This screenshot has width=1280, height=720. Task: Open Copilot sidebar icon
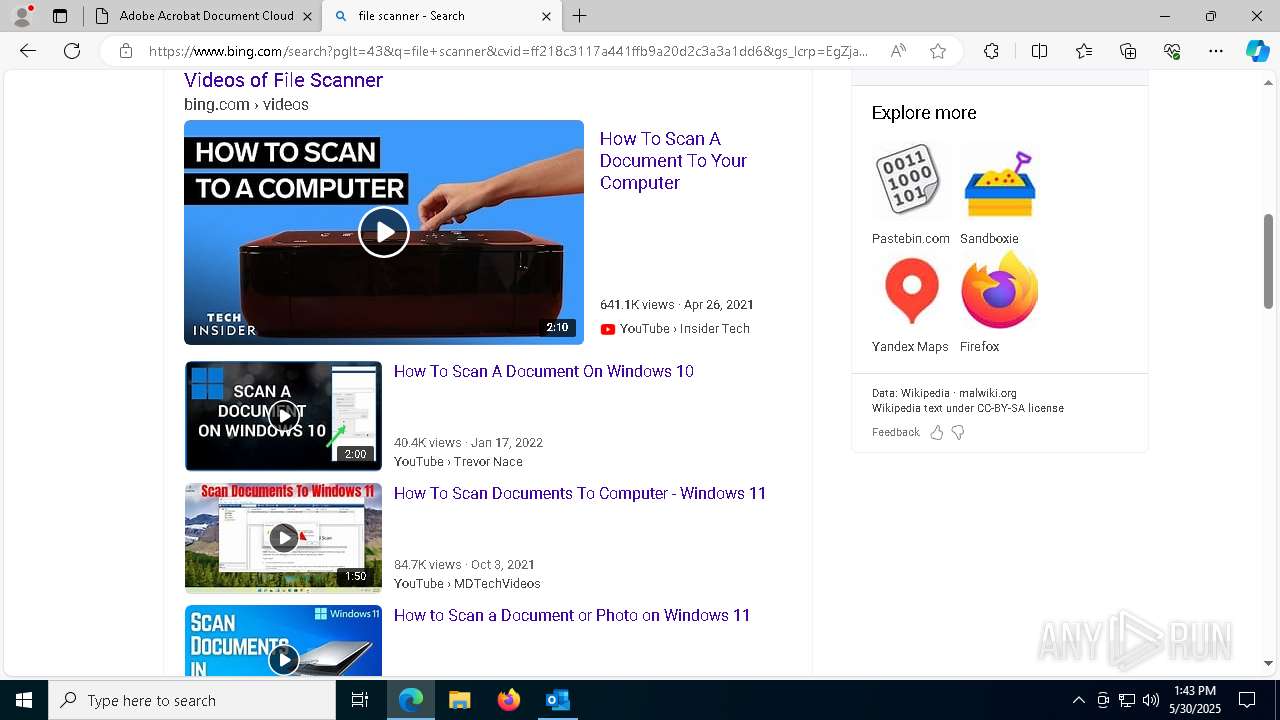pyautogui.click(x=1257, y=51)
